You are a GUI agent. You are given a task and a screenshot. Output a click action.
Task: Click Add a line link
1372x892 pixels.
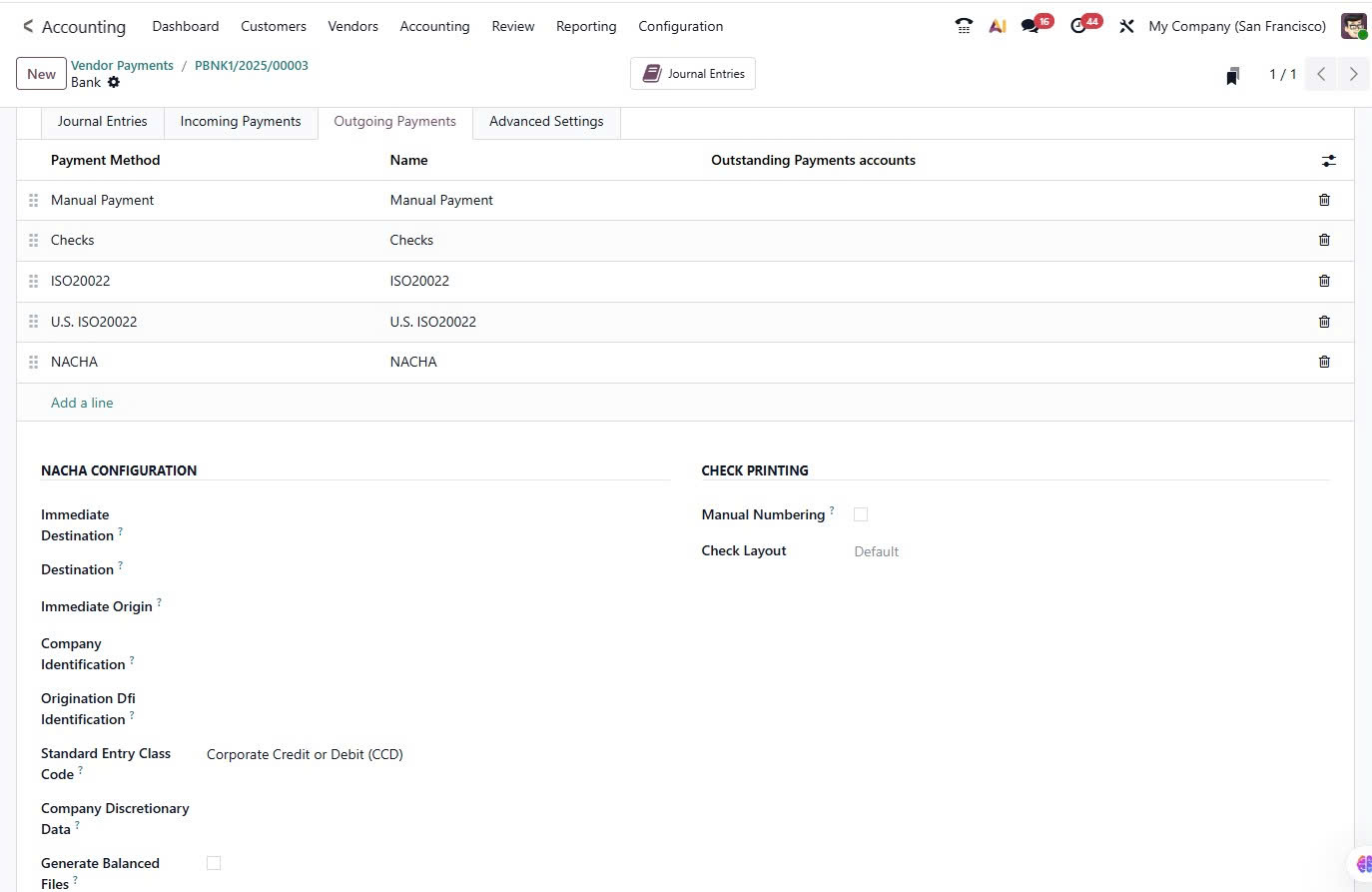pos(82,403)
